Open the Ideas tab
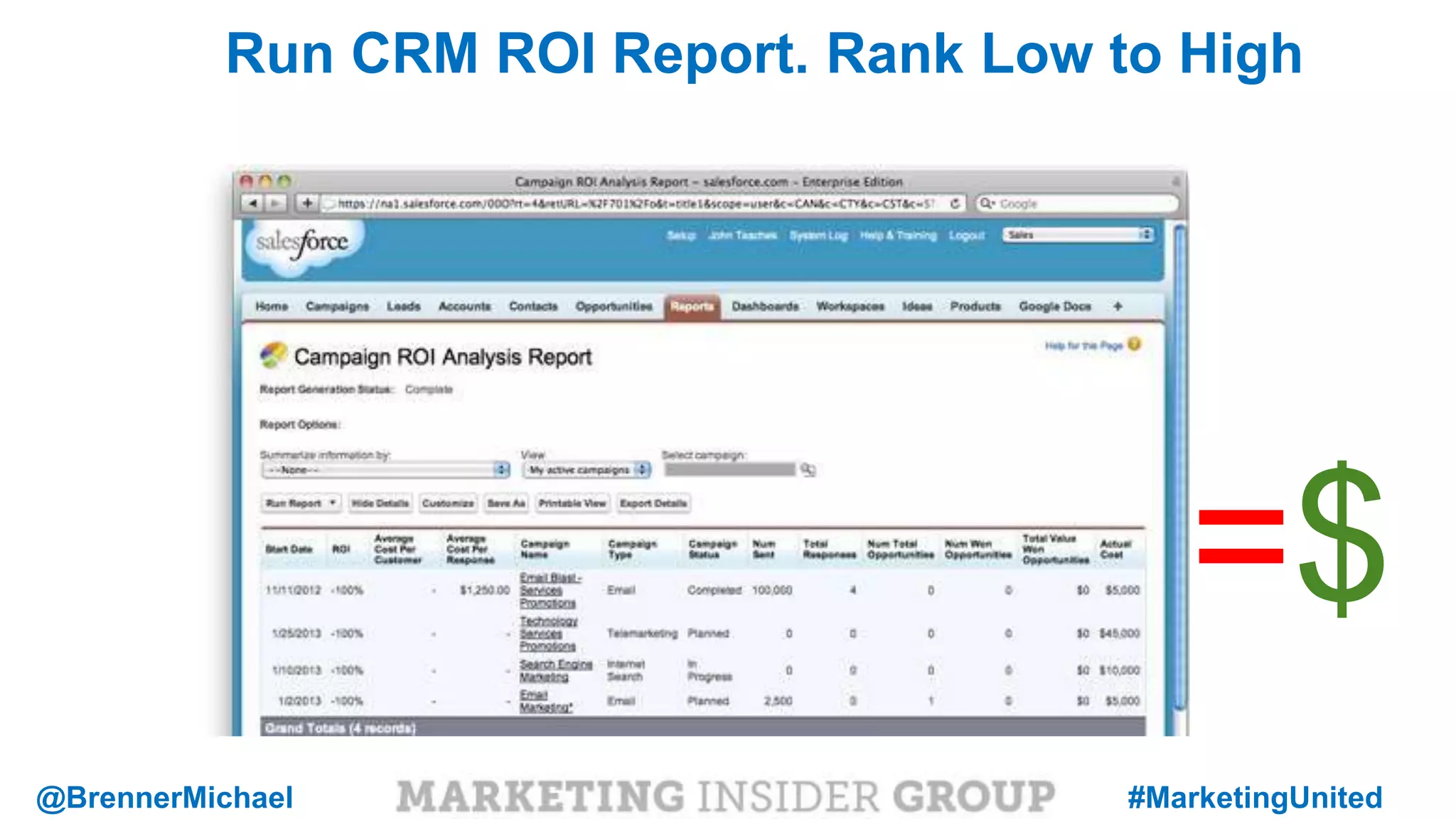The image size is (1456, 819). [x=917, y=306]
